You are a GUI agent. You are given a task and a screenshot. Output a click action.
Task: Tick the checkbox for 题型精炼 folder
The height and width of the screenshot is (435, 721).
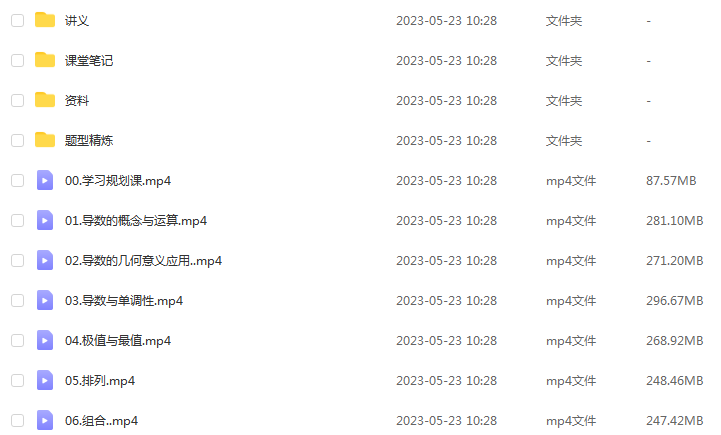tap(17, 140)
